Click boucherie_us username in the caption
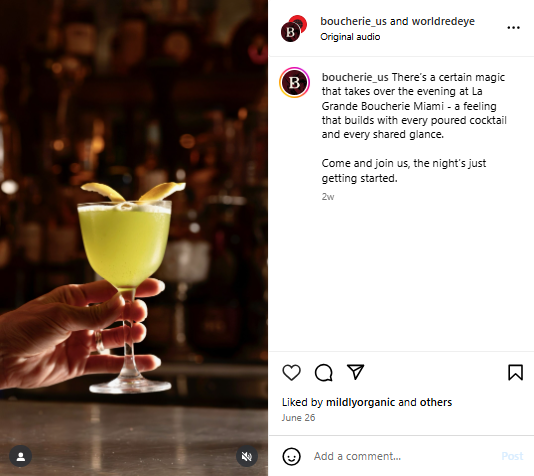 (x=355, y=77)
